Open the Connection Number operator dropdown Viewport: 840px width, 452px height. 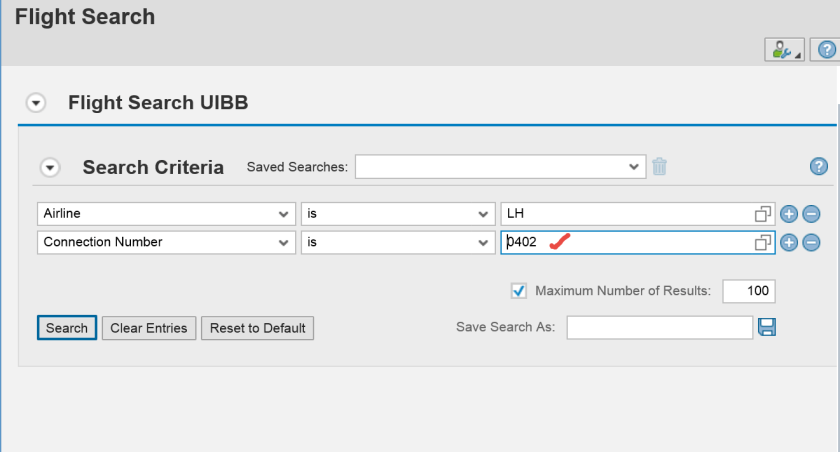(x=482, y=242)
